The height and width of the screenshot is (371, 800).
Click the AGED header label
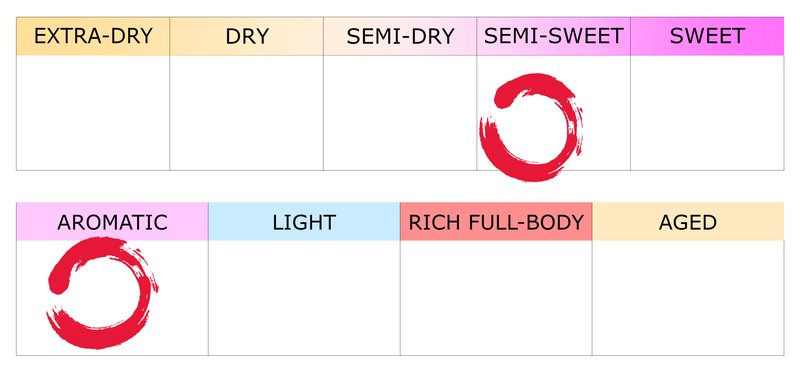pyautogui.click(x=688, y=221)
